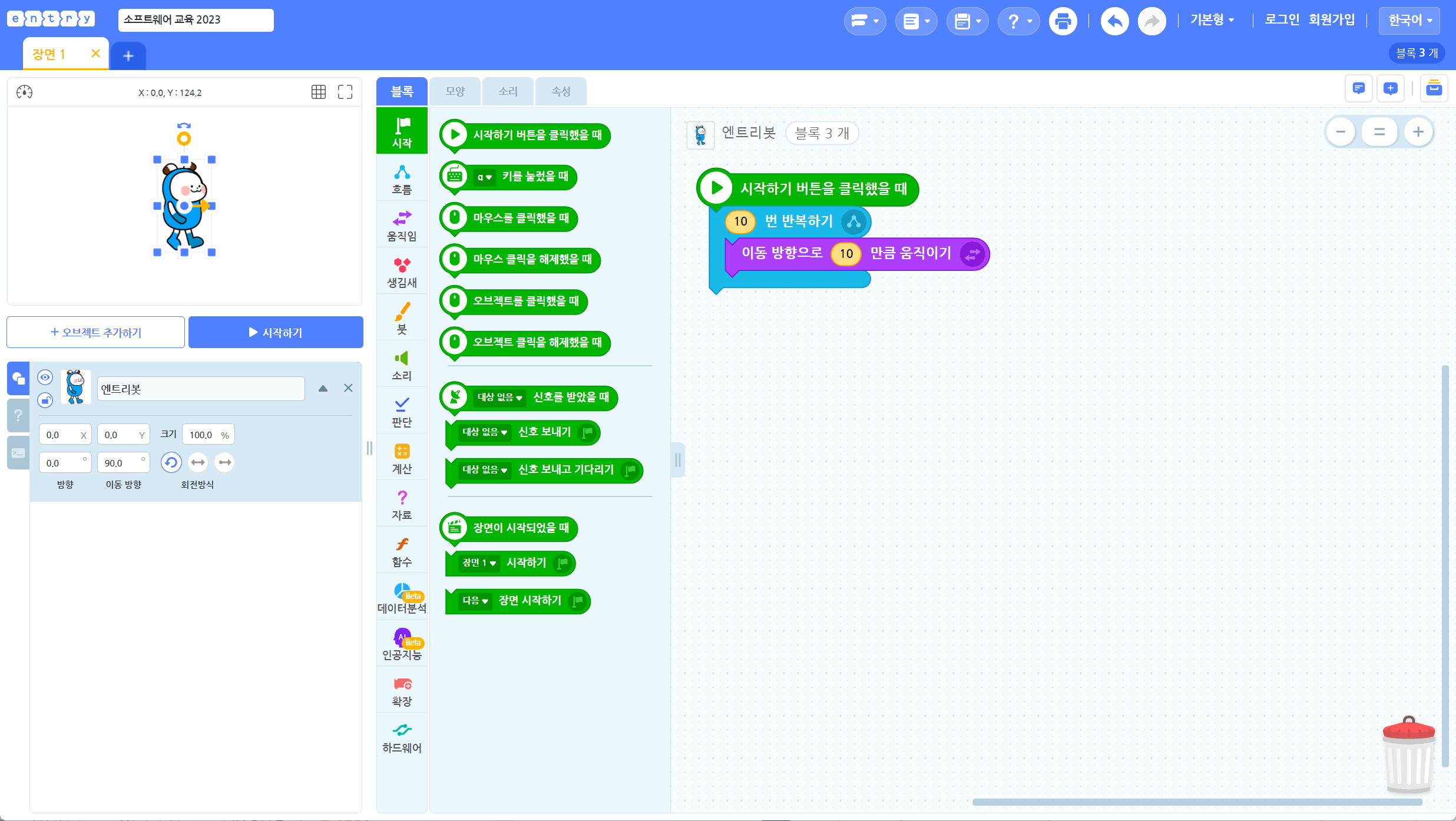Click the print icon in top toolbar

(1063, 22)
